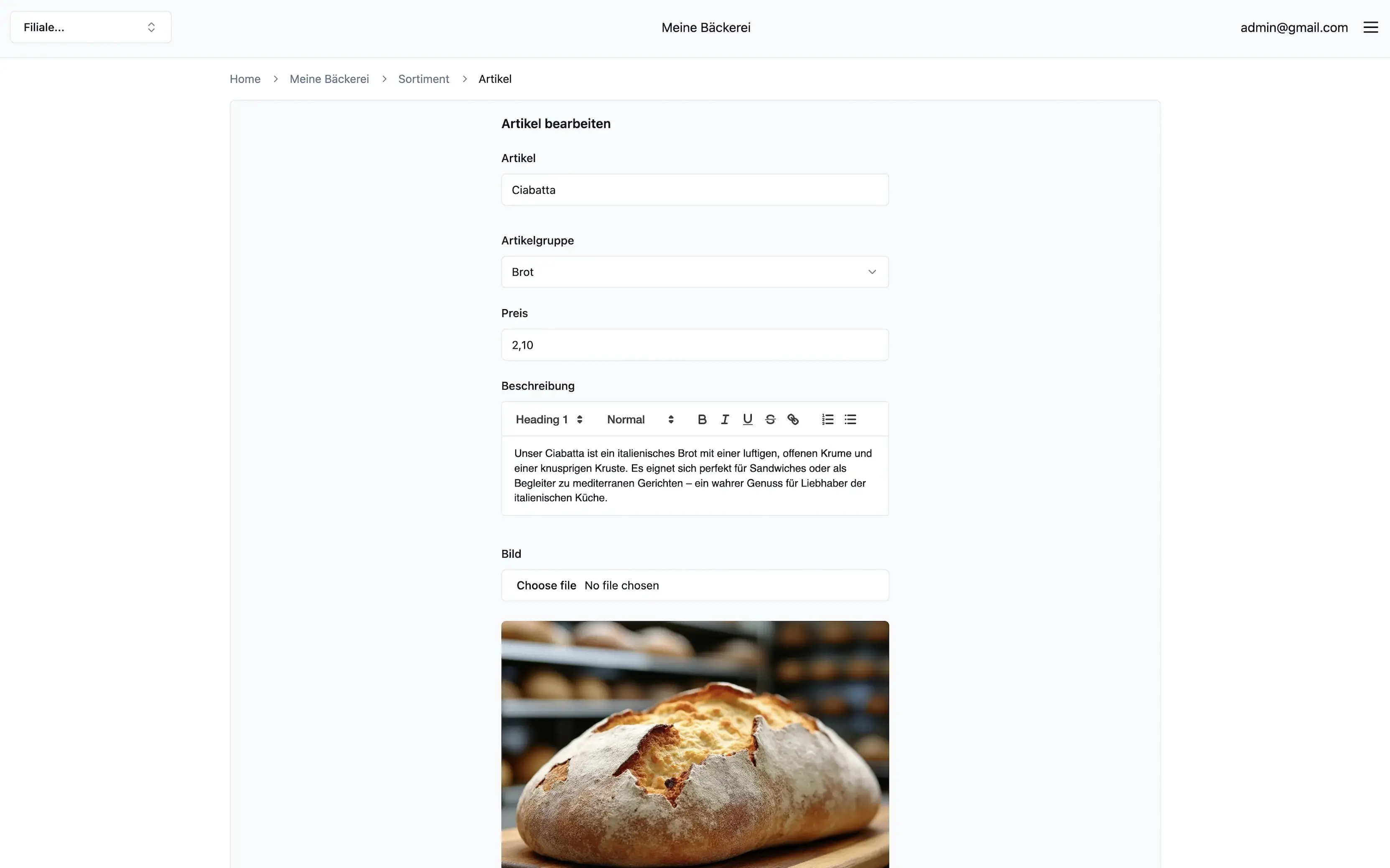Click the Ciabatta bread image thumbnail
This screenshot has height=868, width=1390.
(x=695, y=744)
